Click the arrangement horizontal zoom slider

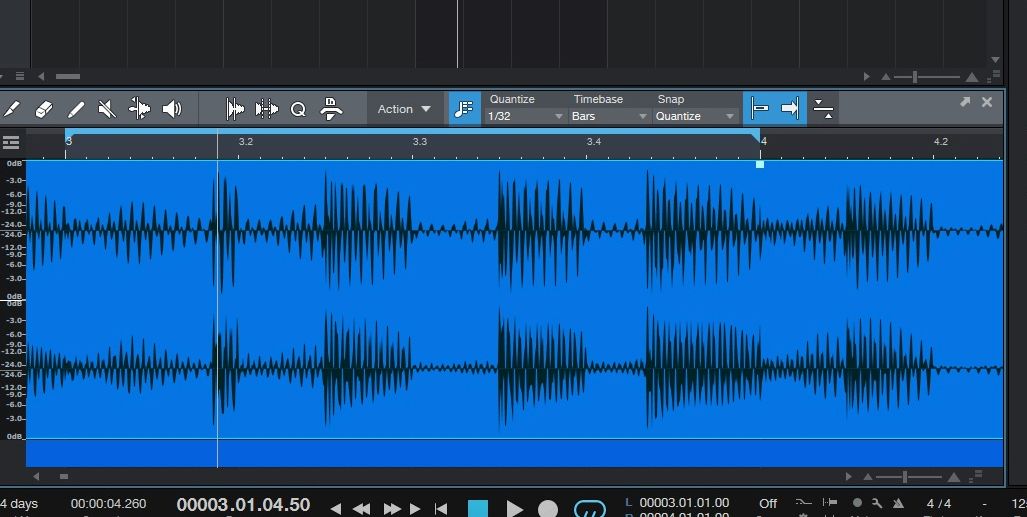click(927, 77)
